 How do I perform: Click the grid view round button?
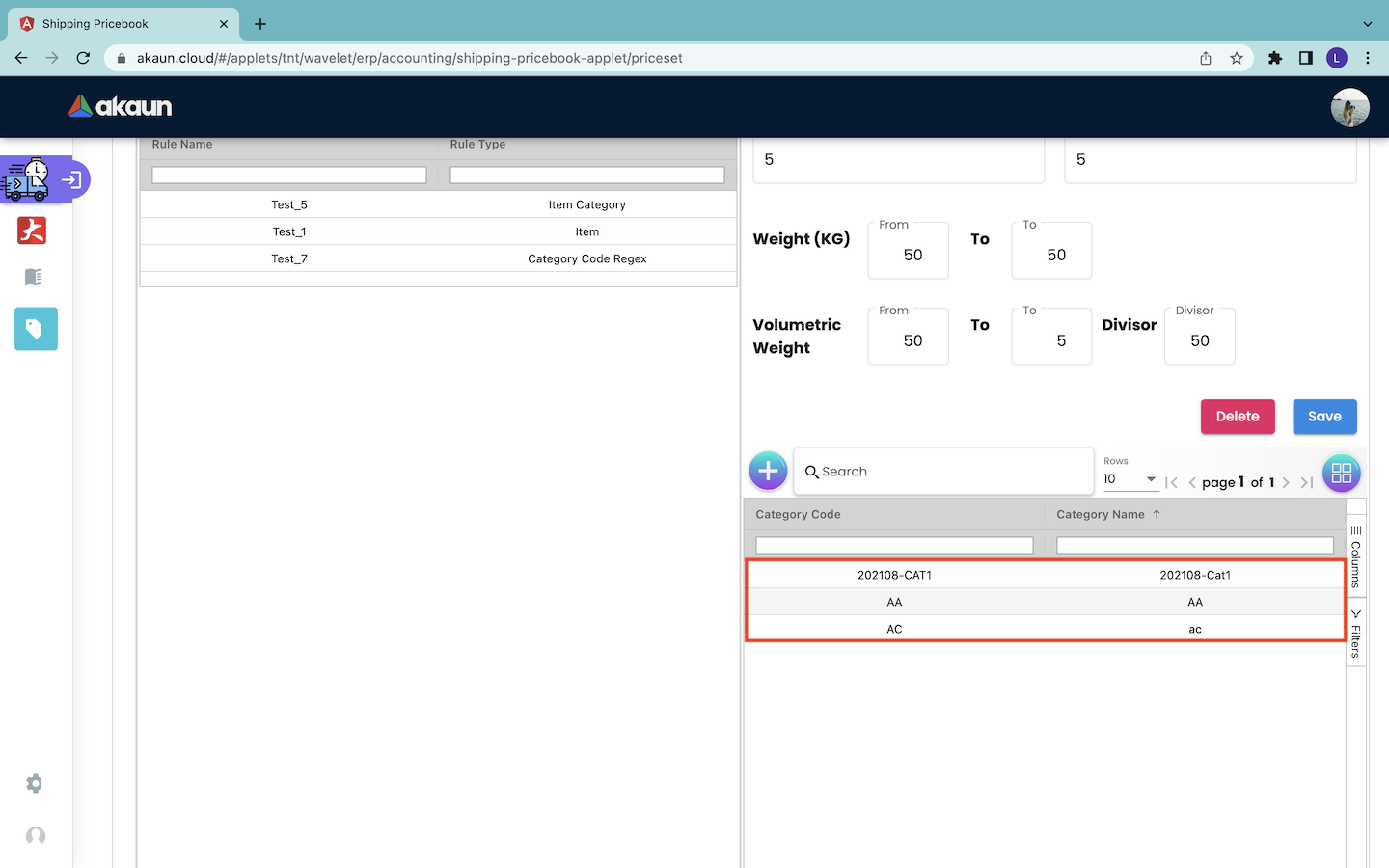click(x=1341, y=473)
